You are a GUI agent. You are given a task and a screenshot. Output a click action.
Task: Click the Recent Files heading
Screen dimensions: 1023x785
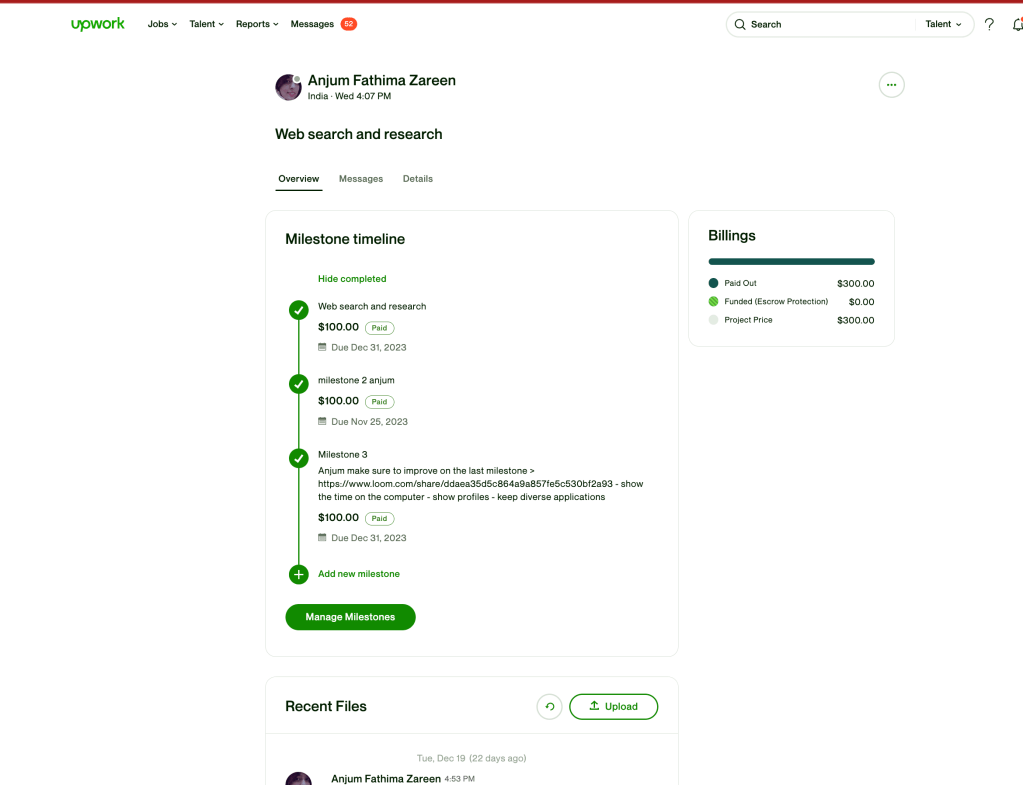point(326,707)
